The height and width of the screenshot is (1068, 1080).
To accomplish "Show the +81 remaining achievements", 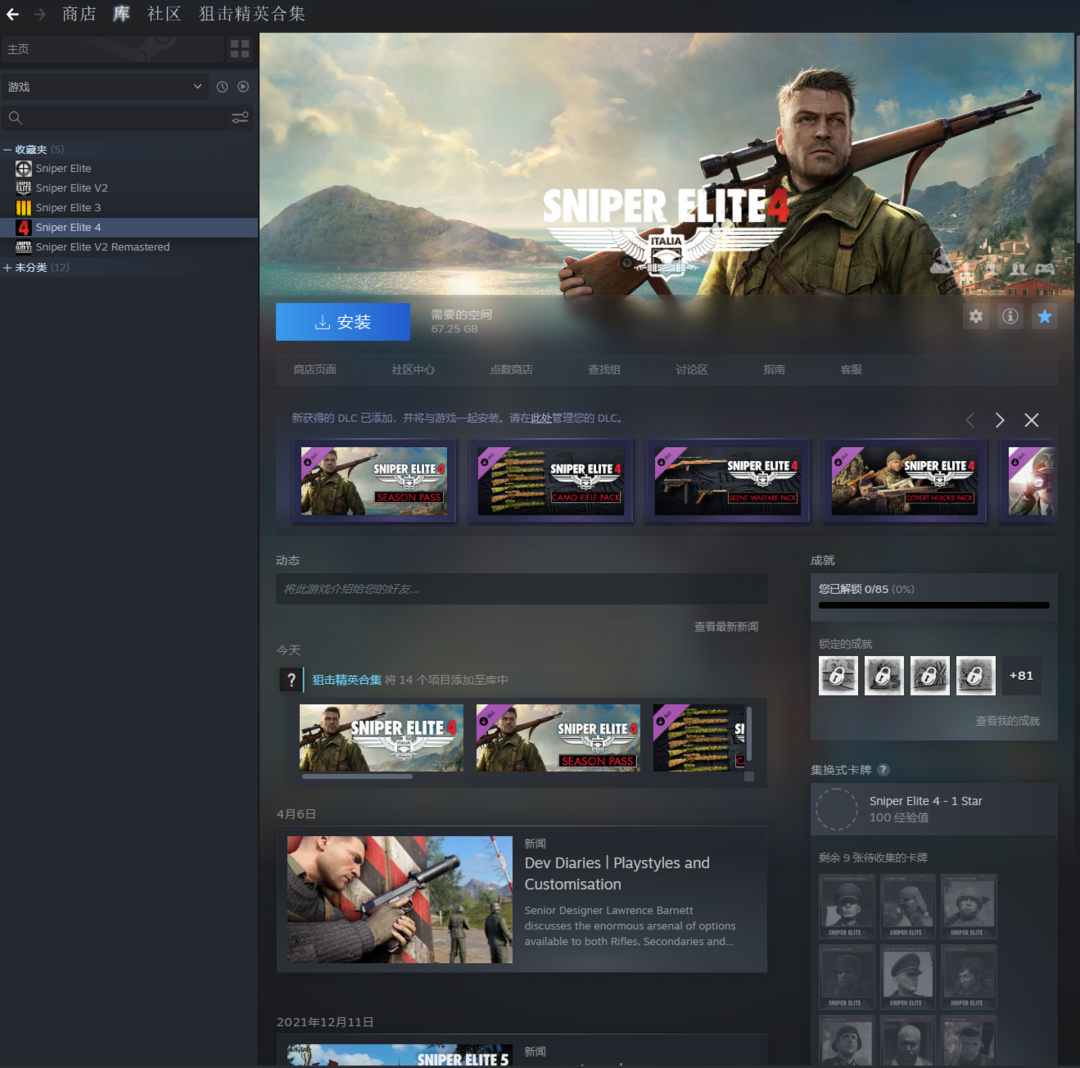I will tap(1021, 676).
